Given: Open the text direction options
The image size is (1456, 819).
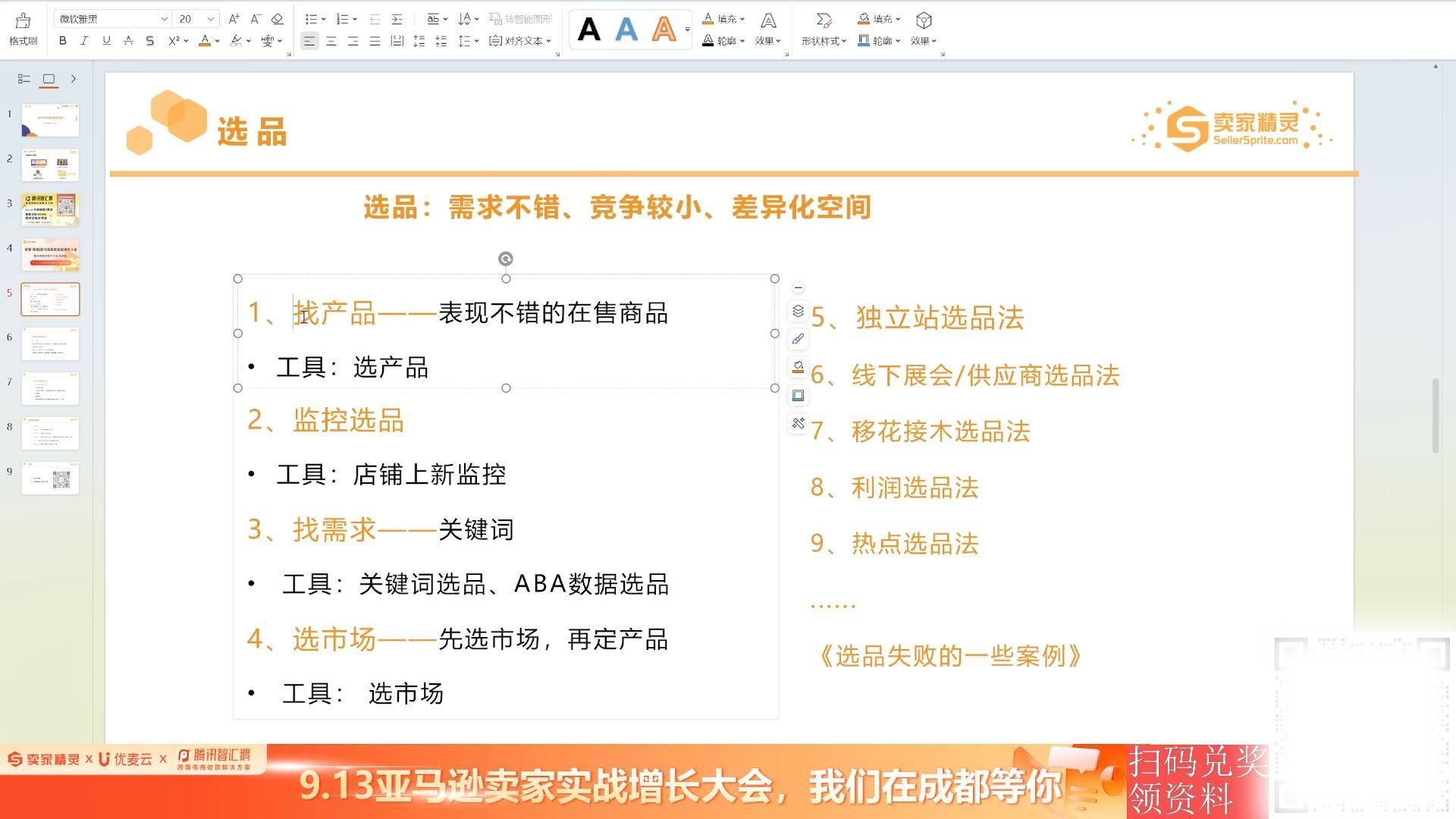Looking at the screenshot, I should (x=469, y=19).
